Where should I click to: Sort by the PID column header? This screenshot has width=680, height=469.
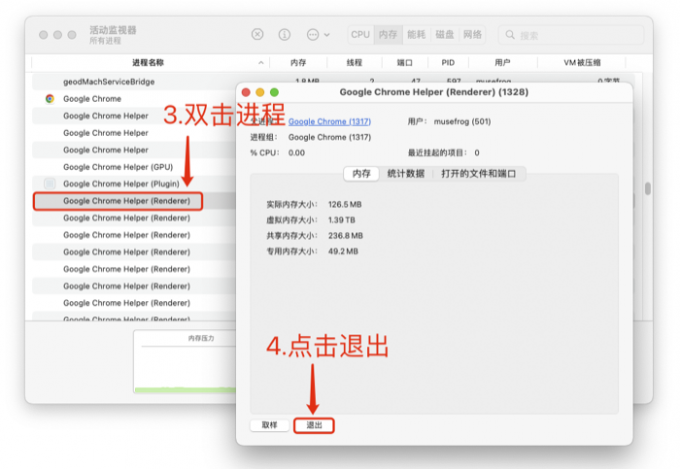(x=448, y=62)
